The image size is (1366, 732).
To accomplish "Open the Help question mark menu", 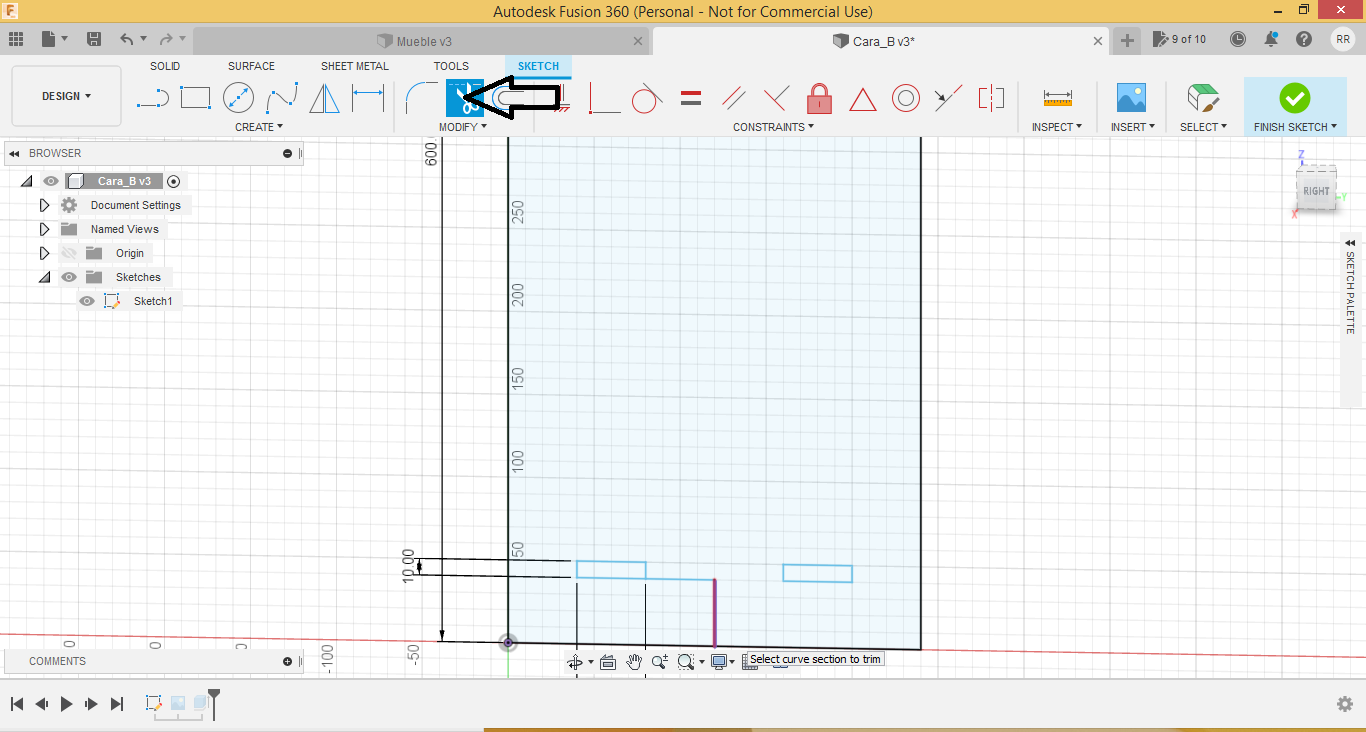I will (x=1304, y=39).
